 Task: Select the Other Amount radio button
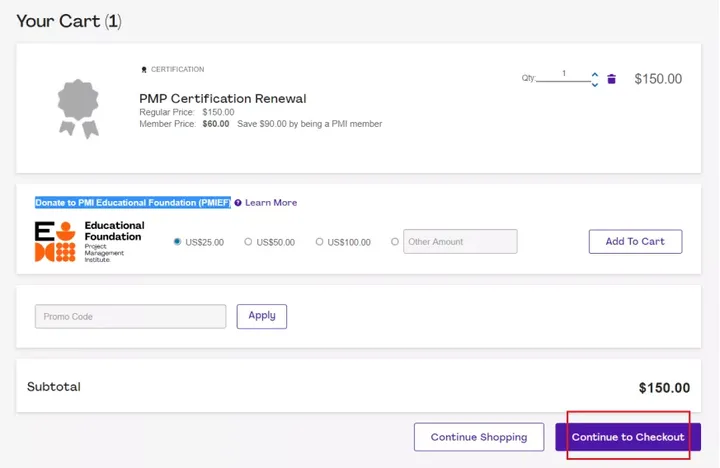[x=394, y=242]
